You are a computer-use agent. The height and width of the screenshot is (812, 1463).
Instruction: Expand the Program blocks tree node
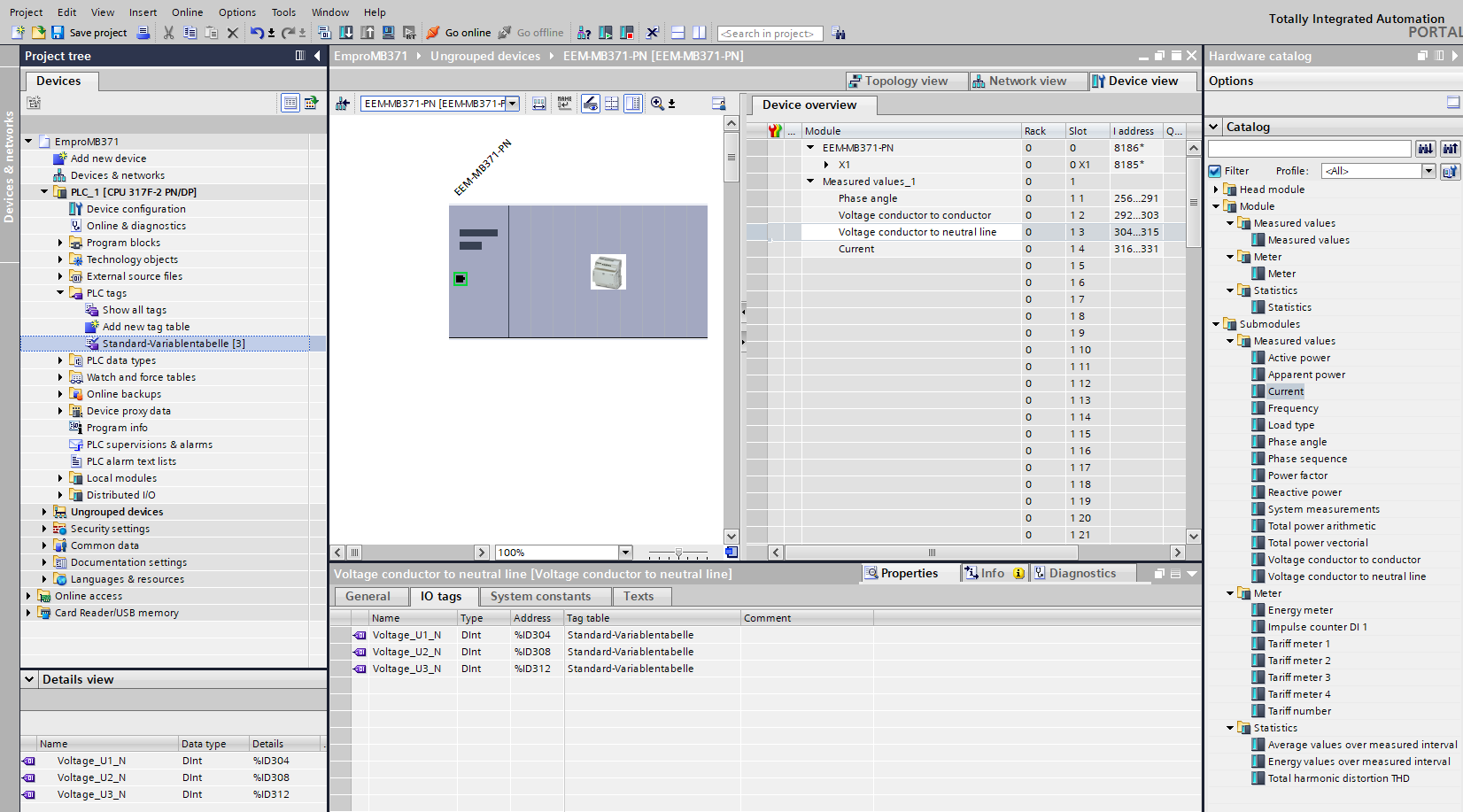[60, 243]
